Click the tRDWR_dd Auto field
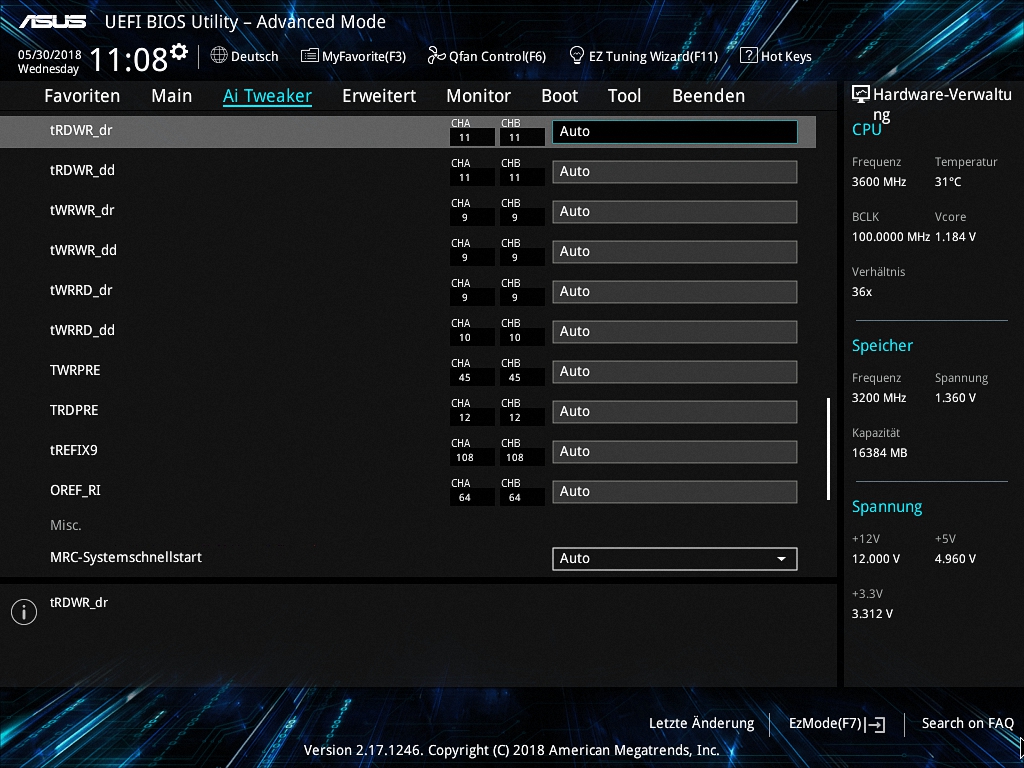Image resolution: width=1024 pixels, height=768 pixels. (x=675, y=172)
